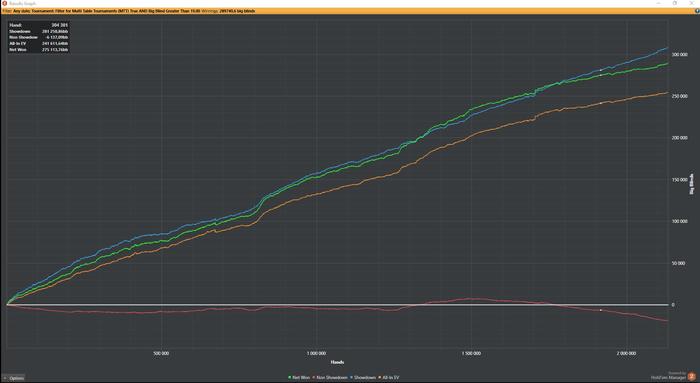Click the Non Showdown value in stats box

57,37
